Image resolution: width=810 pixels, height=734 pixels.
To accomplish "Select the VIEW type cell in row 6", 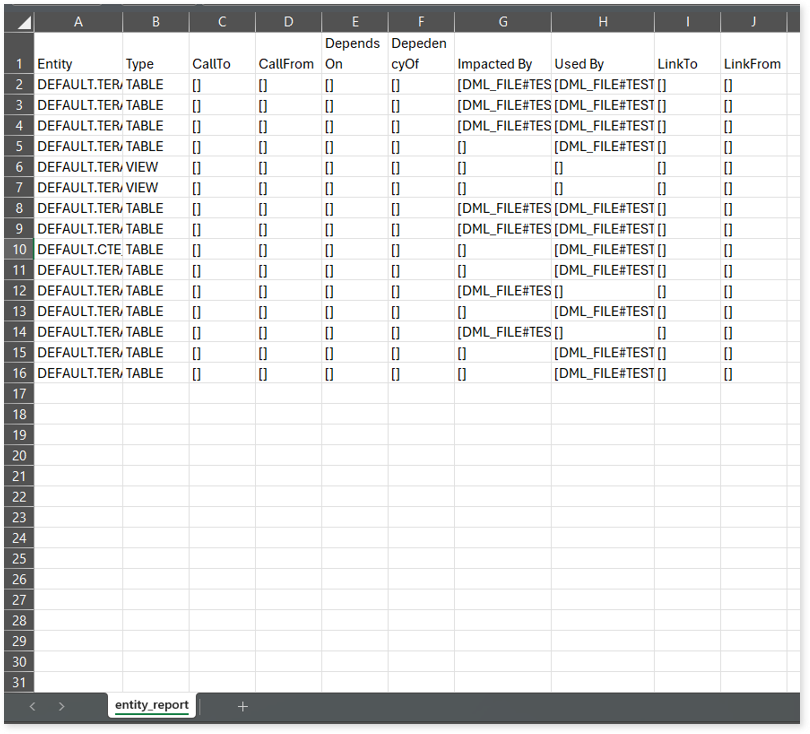I will click(x=155, y=167).
